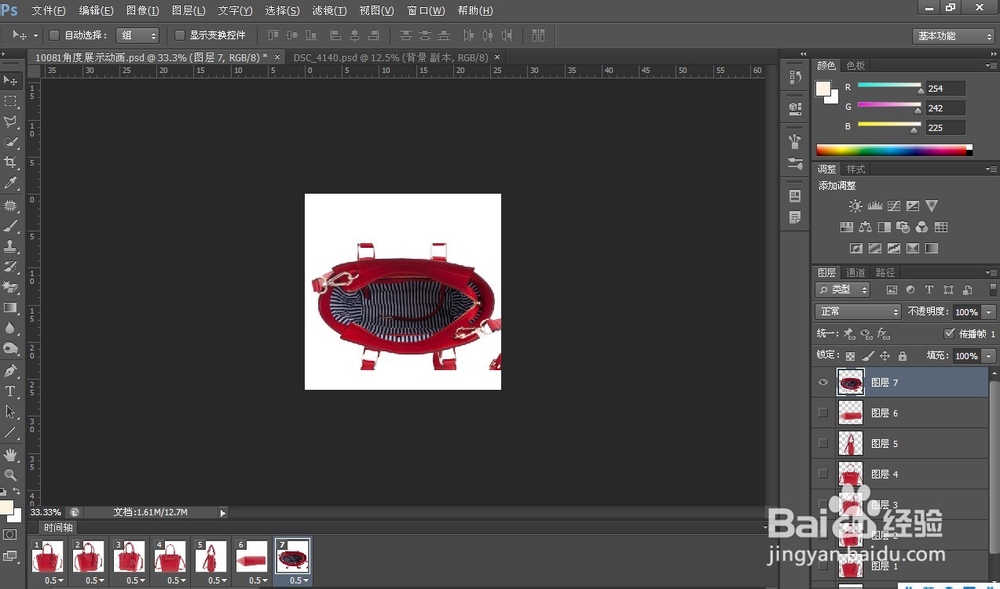
Task: Open the 填充 fill slider arrow
Action: 989,356
